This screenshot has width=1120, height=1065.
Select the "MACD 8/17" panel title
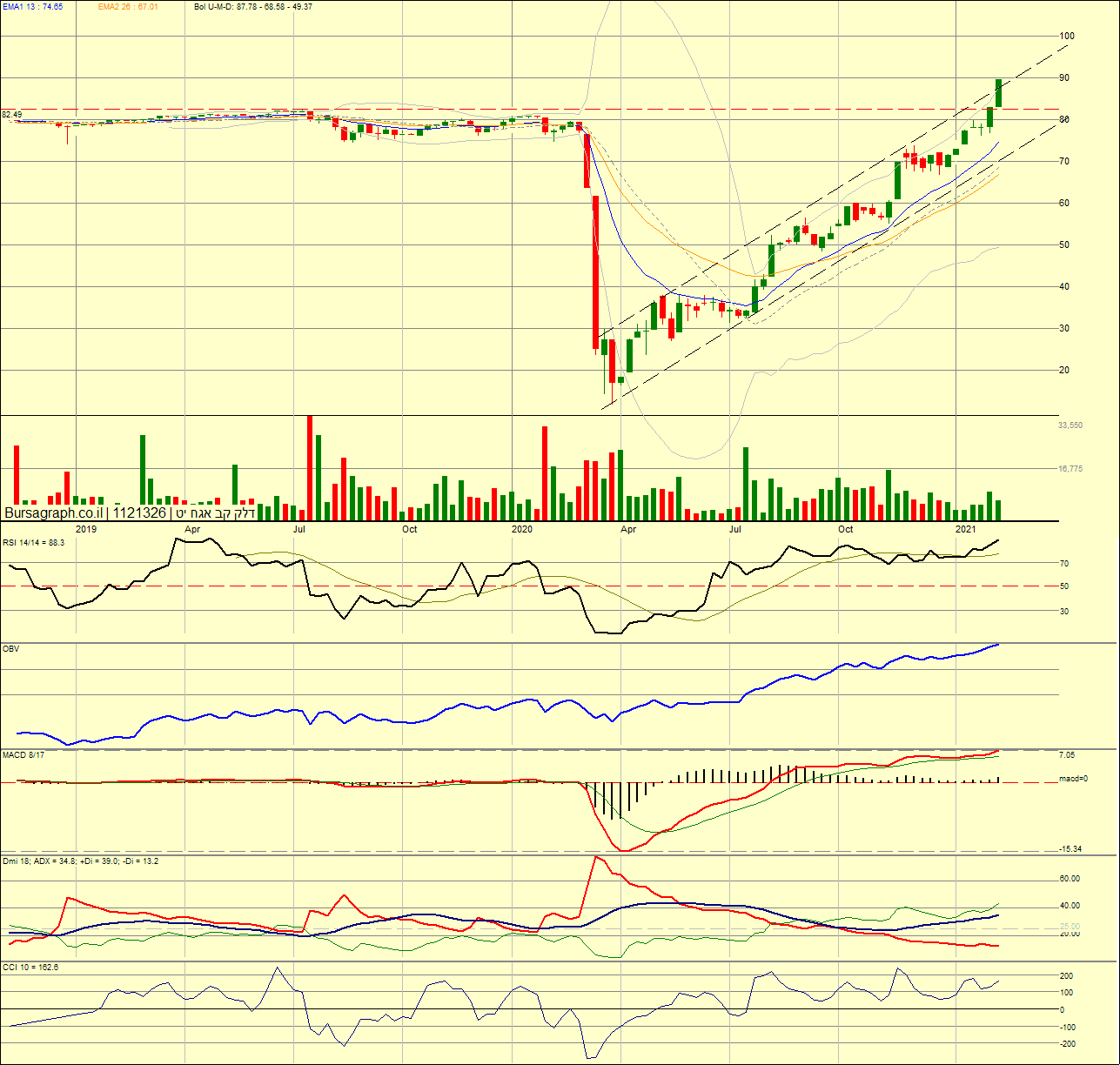[23, 755]
